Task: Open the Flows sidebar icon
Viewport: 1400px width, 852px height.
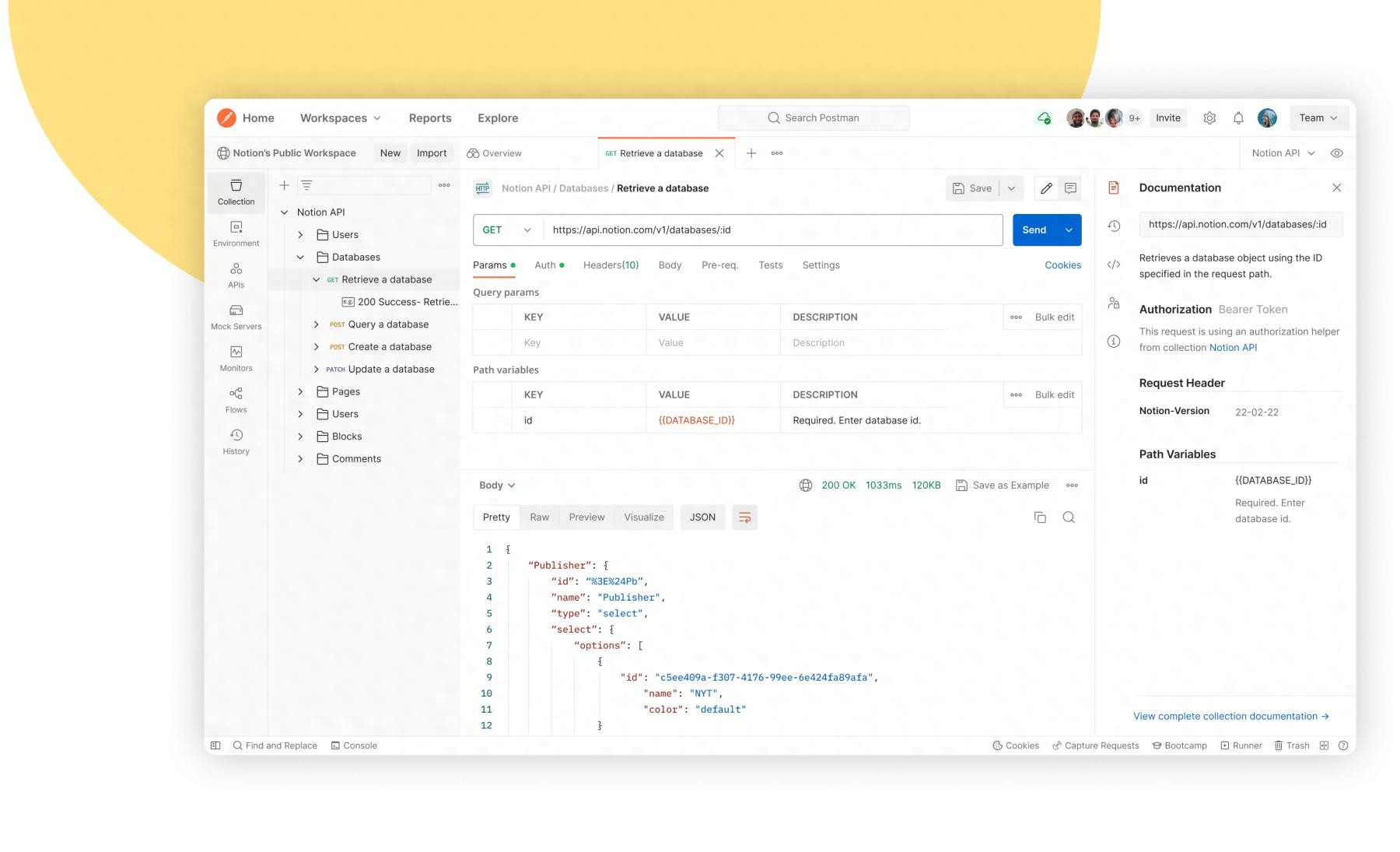Action: tap(236, 400)
